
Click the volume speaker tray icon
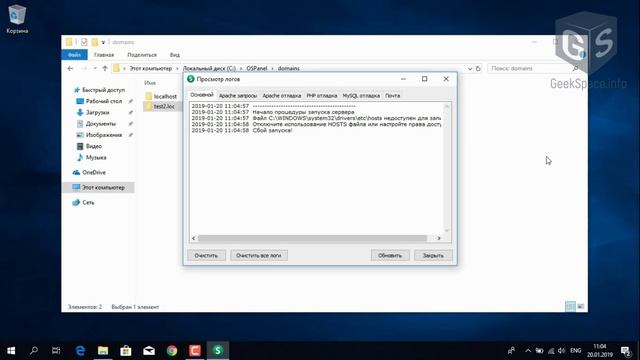pyautogui.click(x=562, y=351)
